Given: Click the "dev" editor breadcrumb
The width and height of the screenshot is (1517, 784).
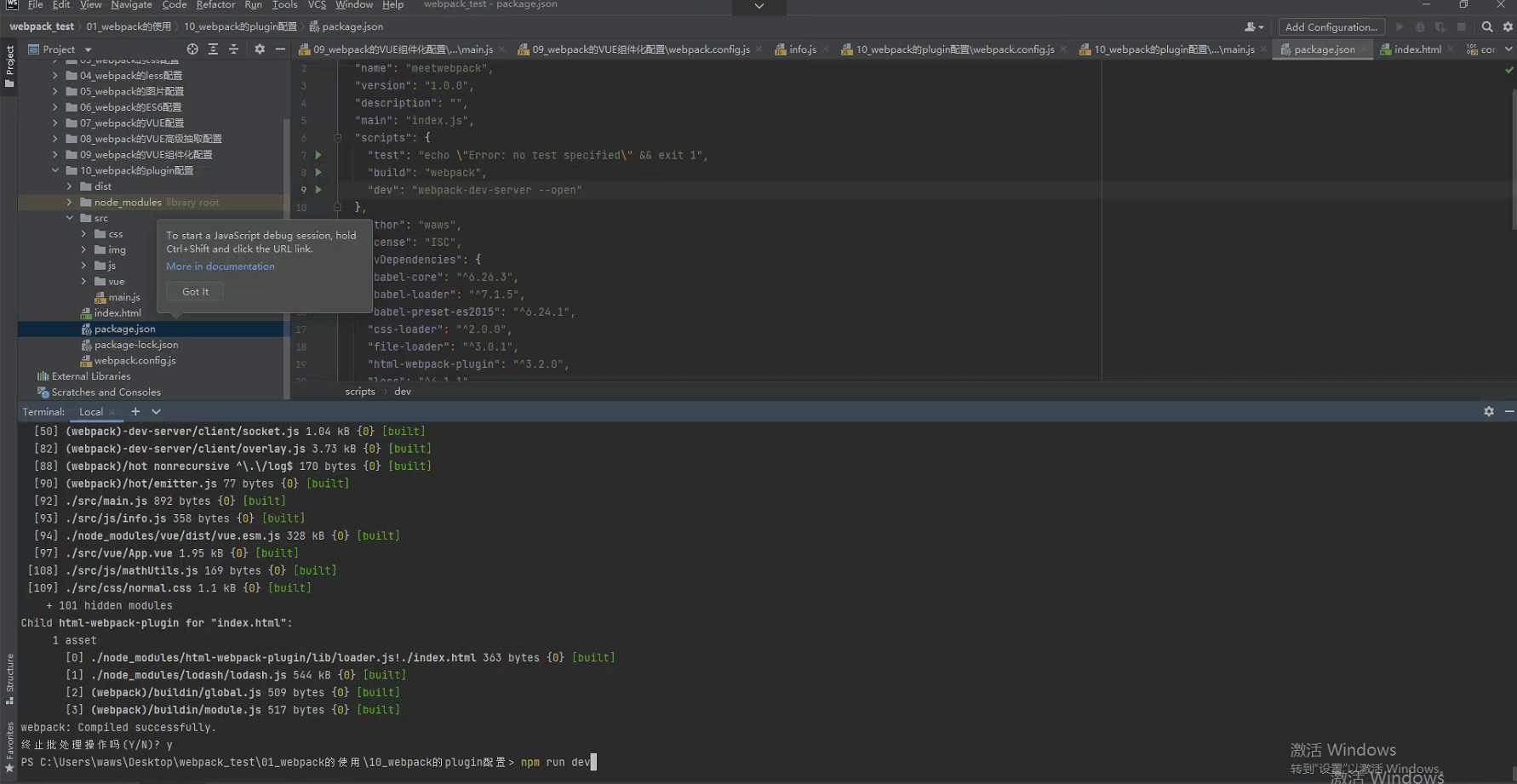Looking at the screenshot, I should point(403,392).
